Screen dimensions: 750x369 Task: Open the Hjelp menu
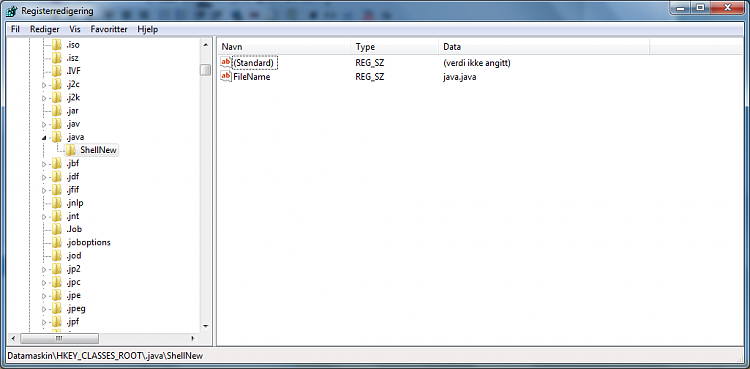coord(147,29)
